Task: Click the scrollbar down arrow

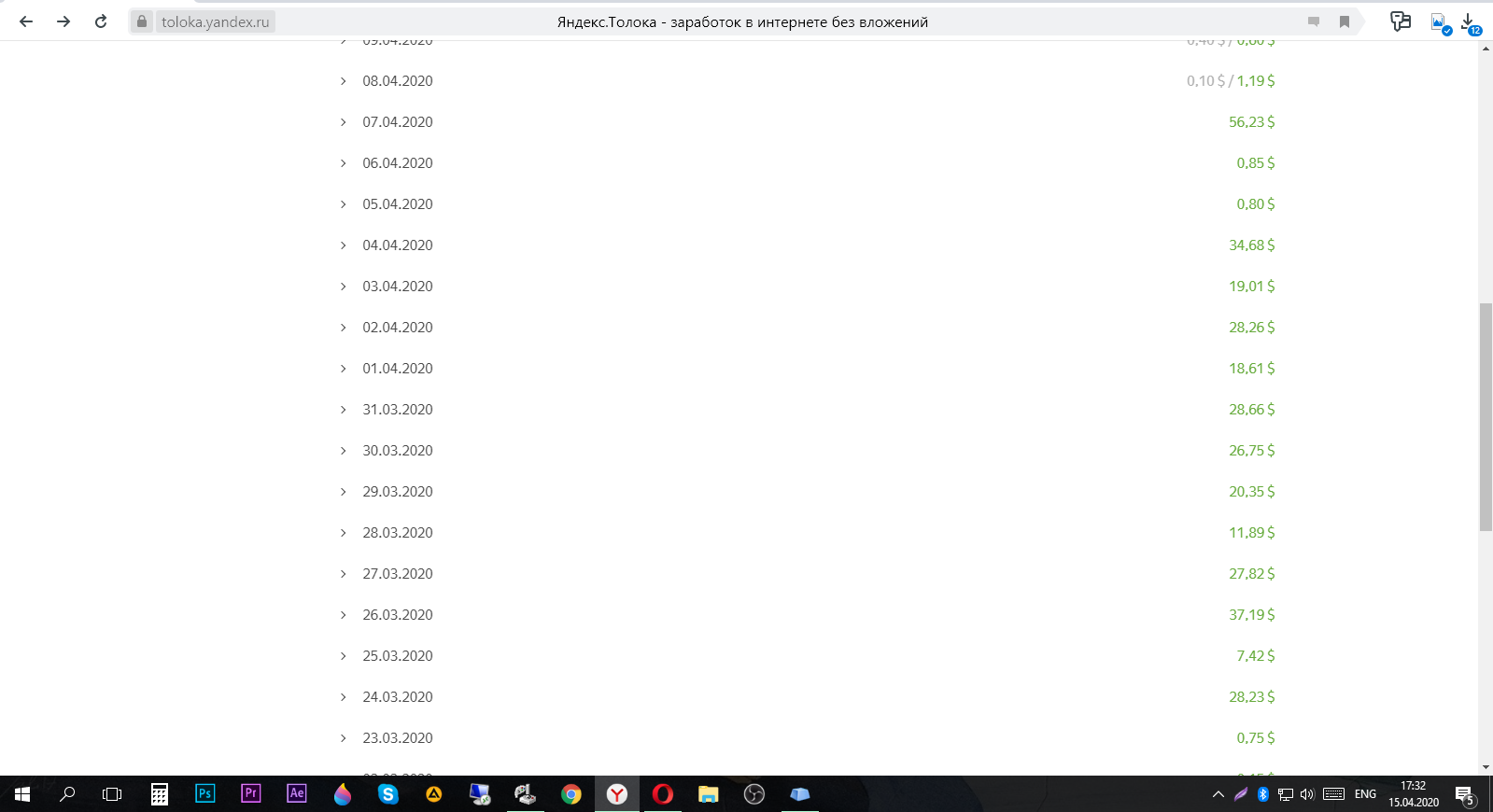Action: click(x=1486, y=767)
